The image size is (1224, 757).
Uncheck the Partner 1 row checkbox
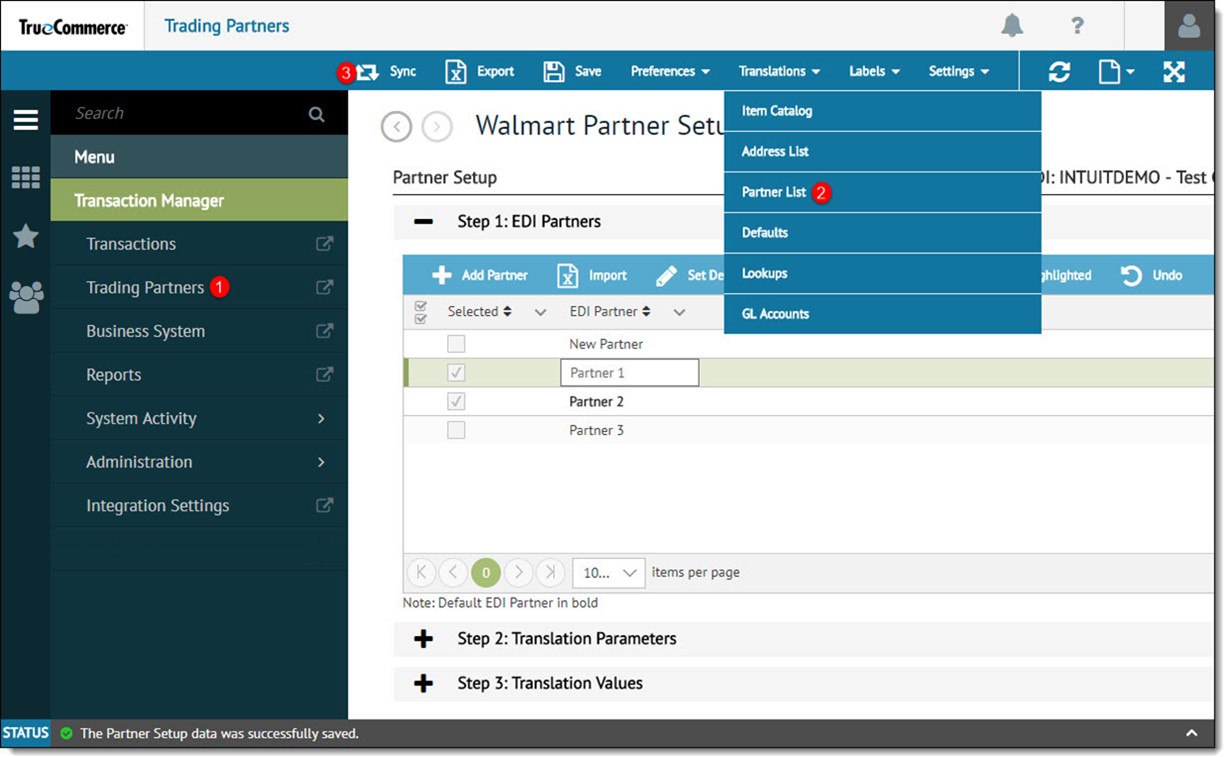456,373
